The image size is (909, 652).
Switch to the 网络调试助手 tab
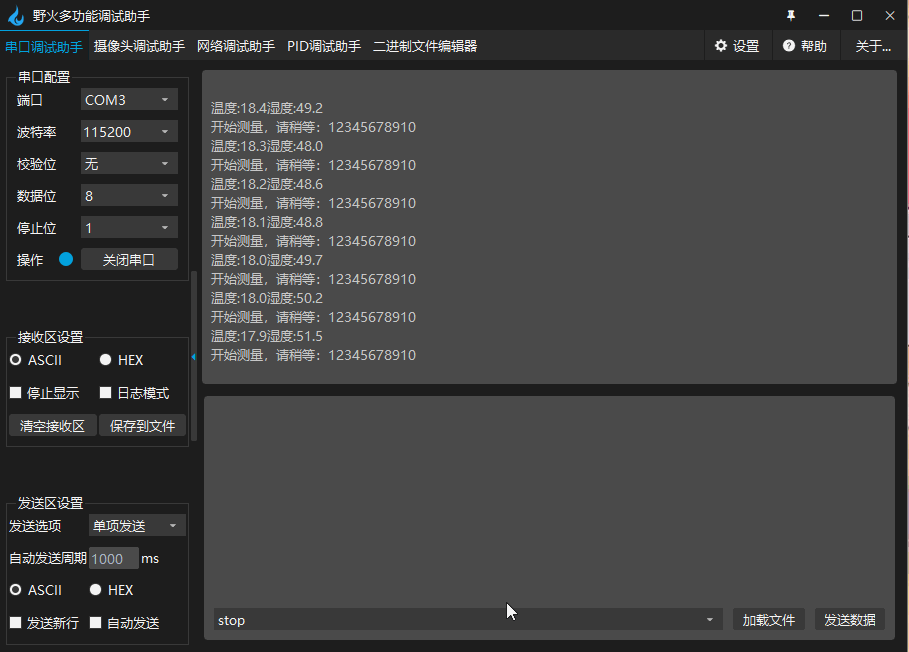point(236,46)
